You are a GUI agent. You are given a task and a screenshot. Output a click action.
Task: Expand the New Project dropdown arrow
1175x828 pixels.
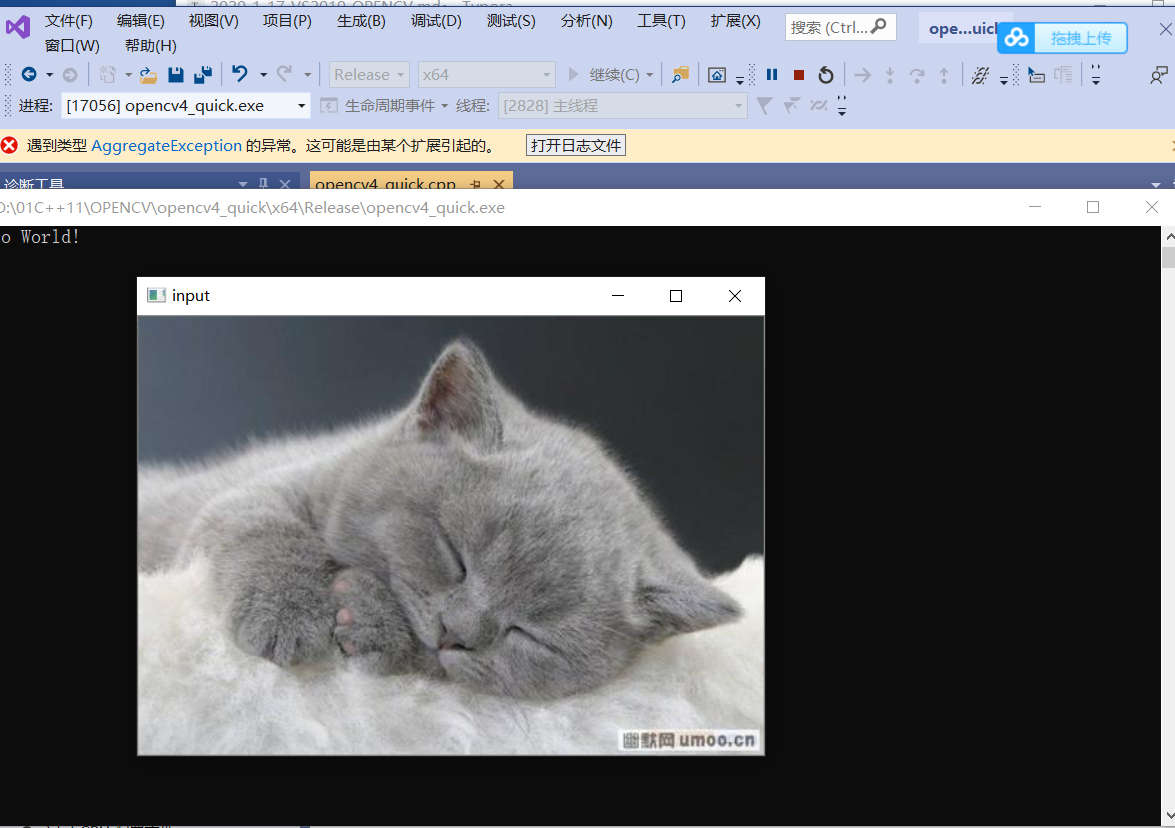coord(128,75)
